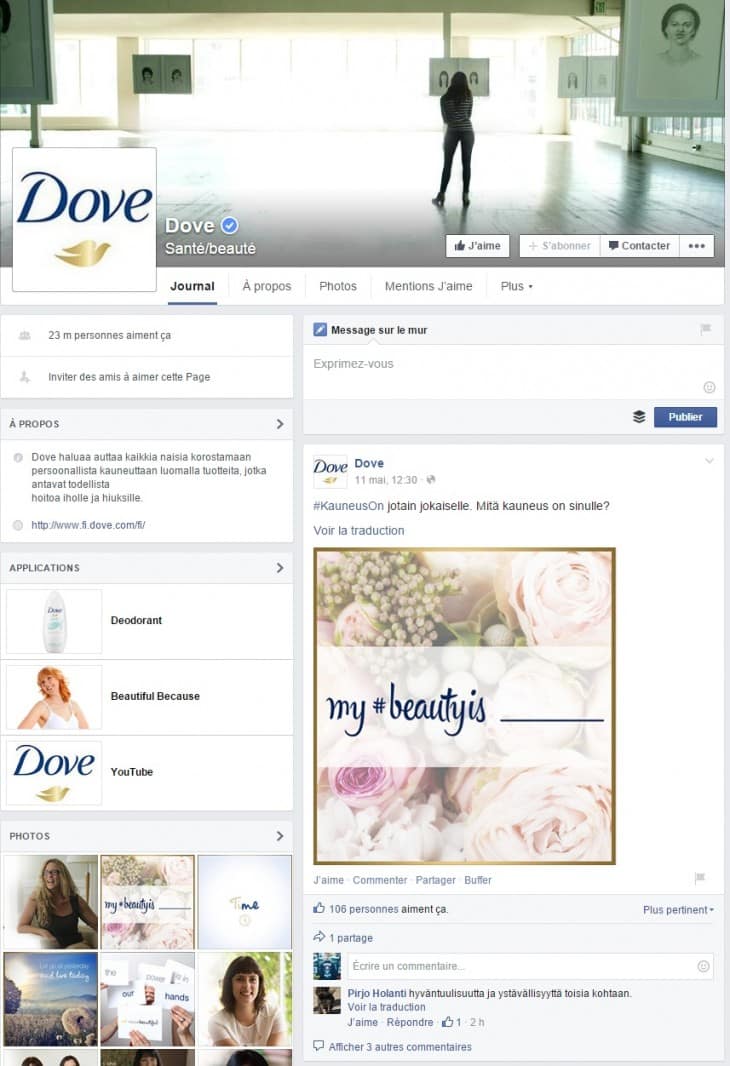This screenshot has height=1066, width=730.
Task: Open the Dove author name link on post
Action: click(369, 463)
